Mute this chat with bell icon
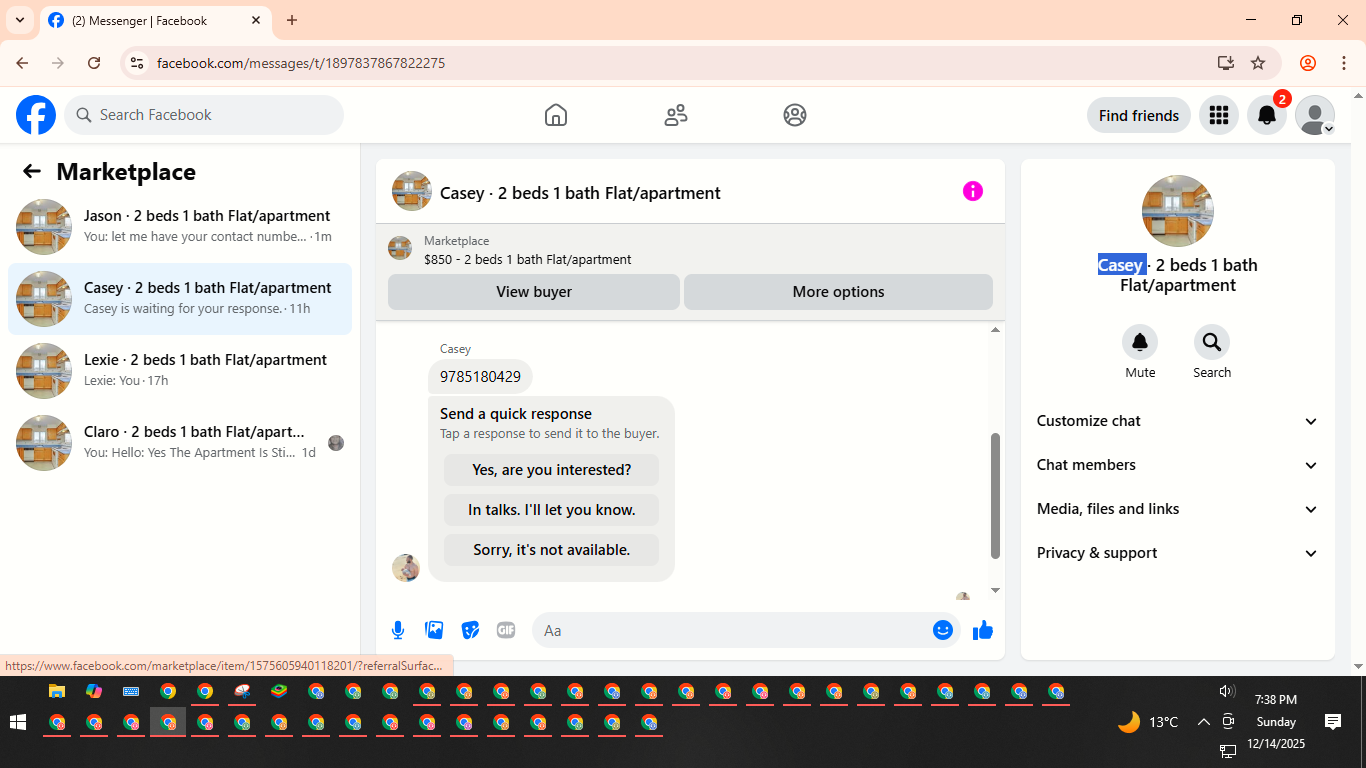The image size is (1366, 768). [x=1140, y=342]
